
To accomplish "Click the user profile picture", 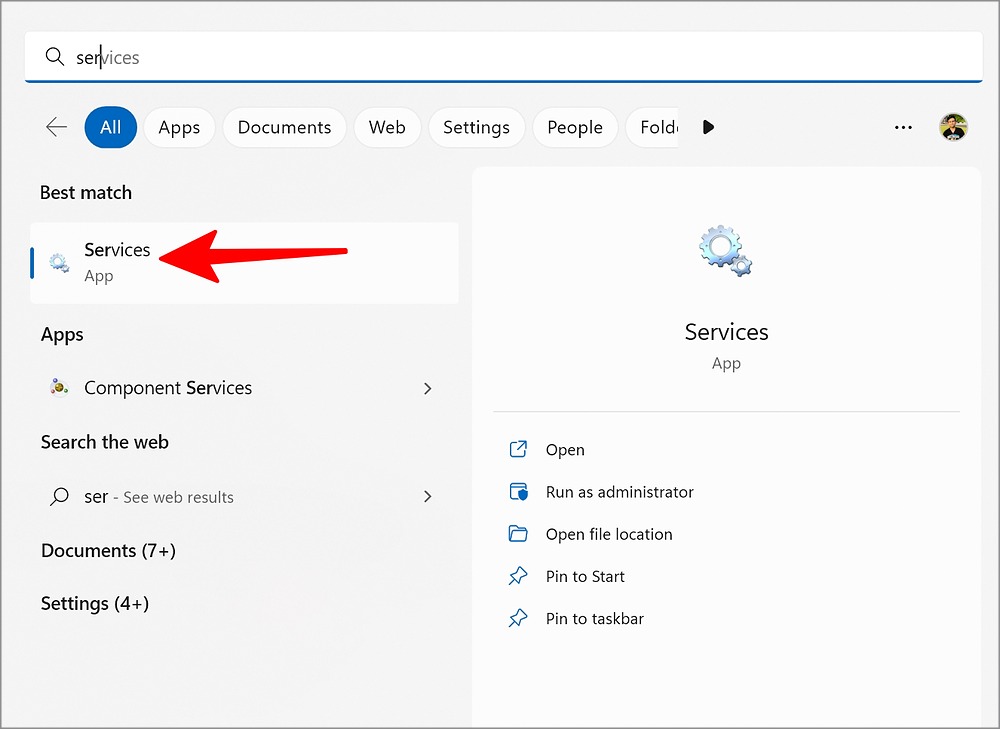I will 953,127.
